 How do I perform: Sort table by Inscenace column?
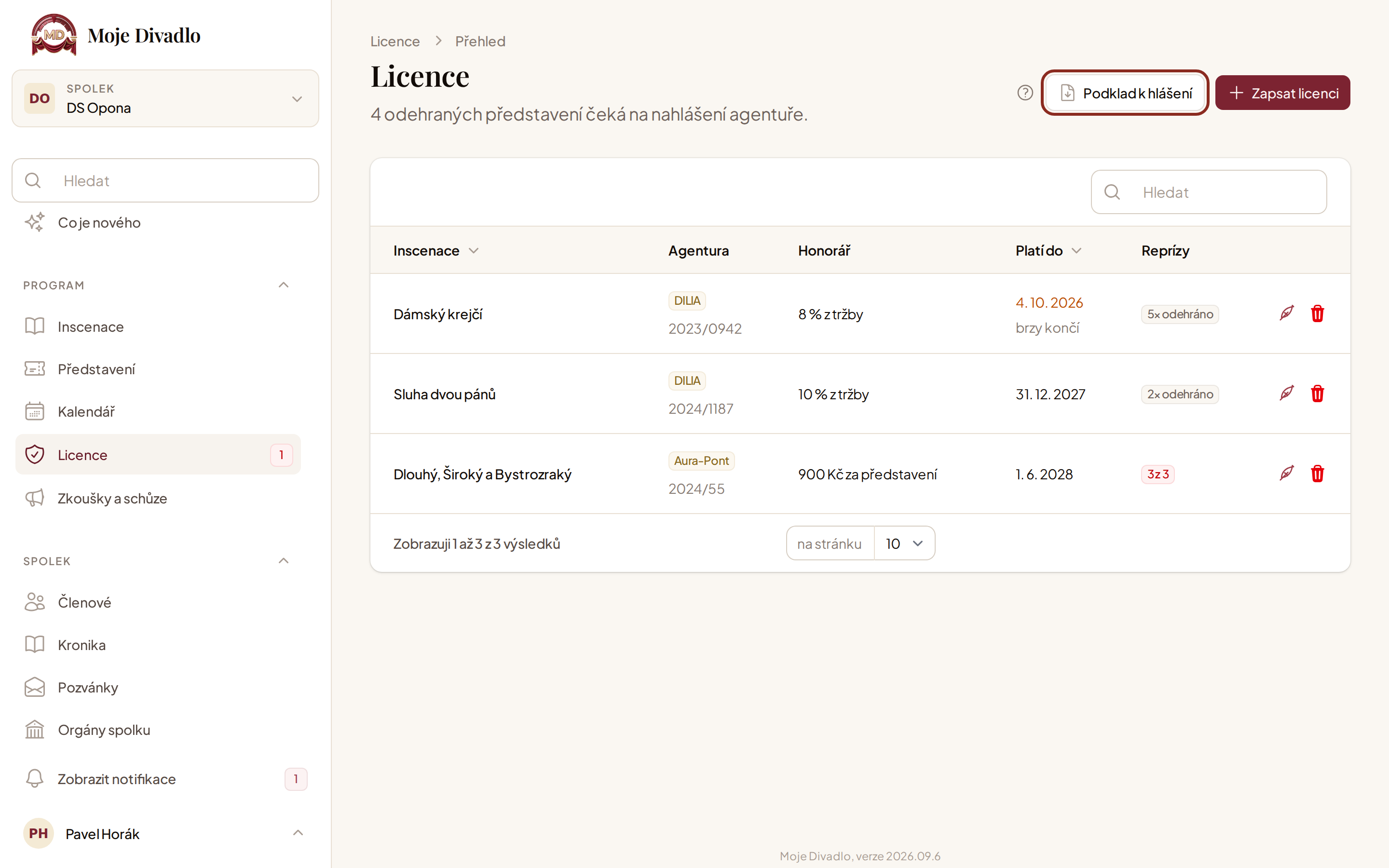435,250
